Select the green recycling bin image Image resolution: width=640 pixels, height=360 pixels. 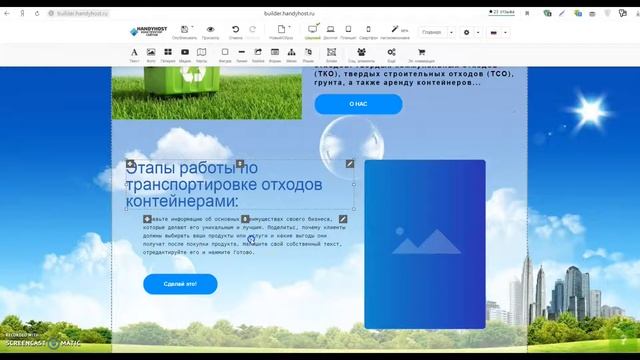click(207, 93)
